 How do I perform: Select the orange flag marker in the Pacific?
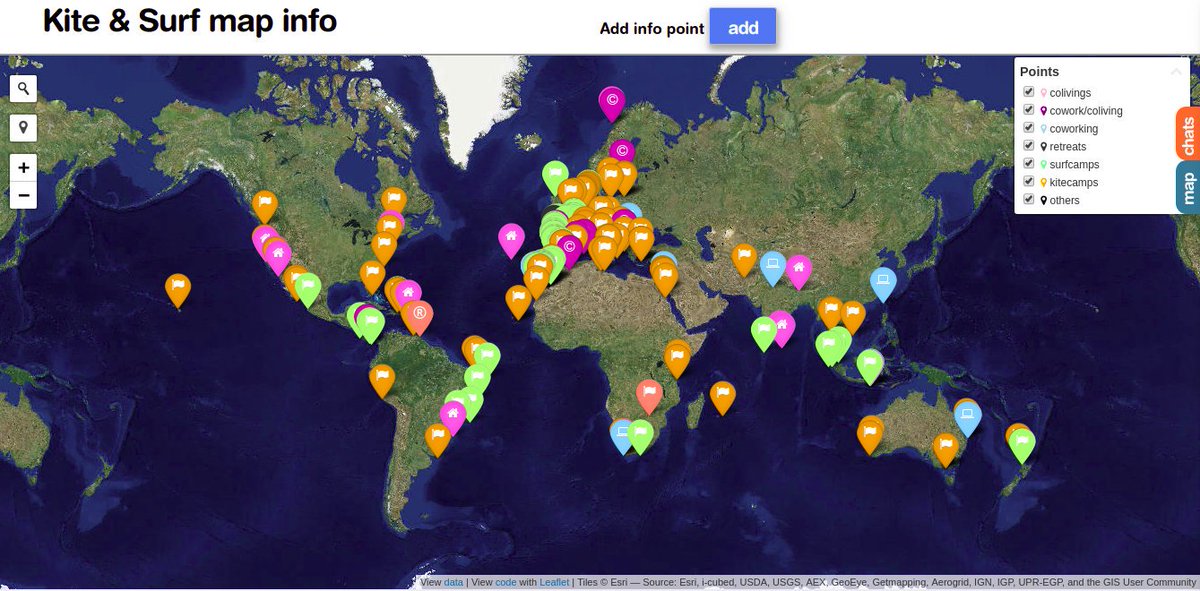pyautogui.click(x=178, y=291)
